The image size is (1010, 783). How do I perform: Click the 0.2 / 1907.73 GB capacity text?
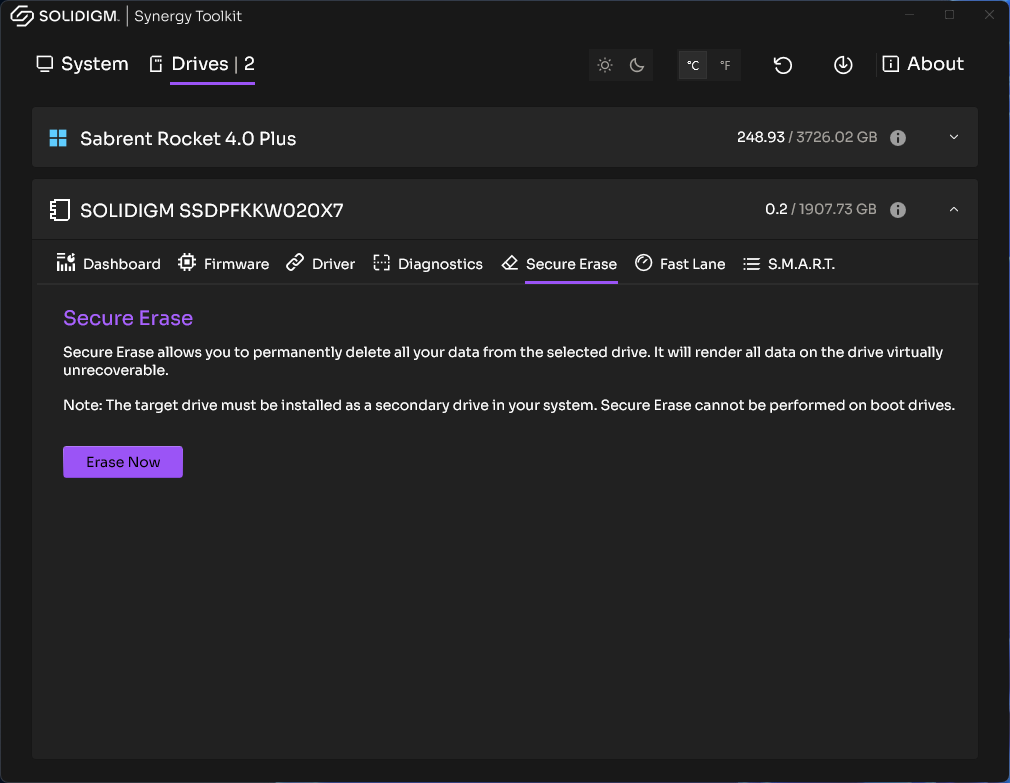821,209
